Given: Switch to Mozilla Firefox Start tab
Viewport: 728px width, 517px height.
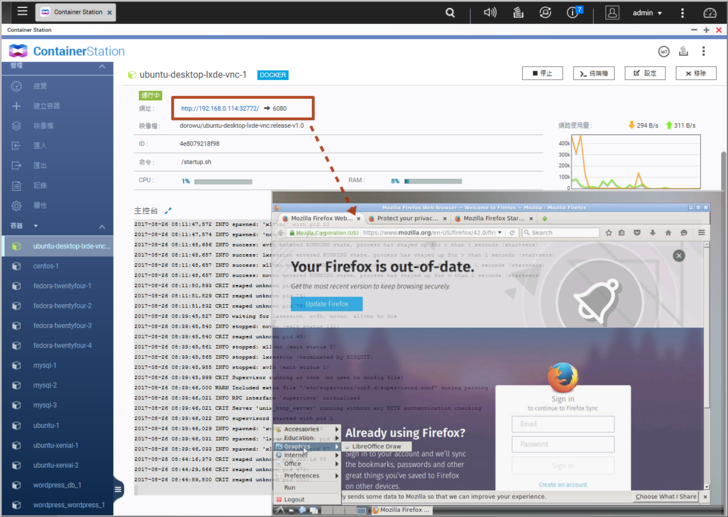Looking at the screenshot, I should pyautogui.click(x=494, y=218).
